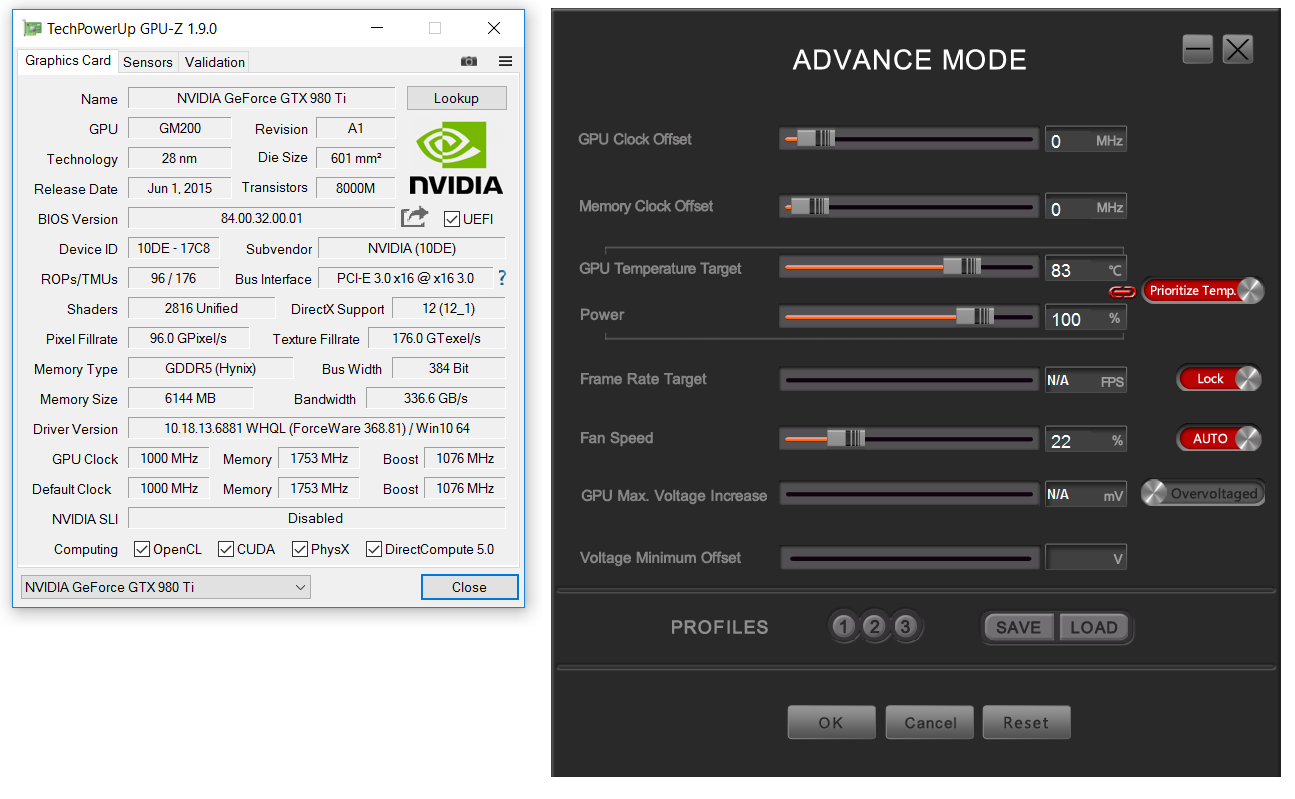Click the Voltage Minimum Offset V field
1295x799 pixels.
pos(1086,558)
